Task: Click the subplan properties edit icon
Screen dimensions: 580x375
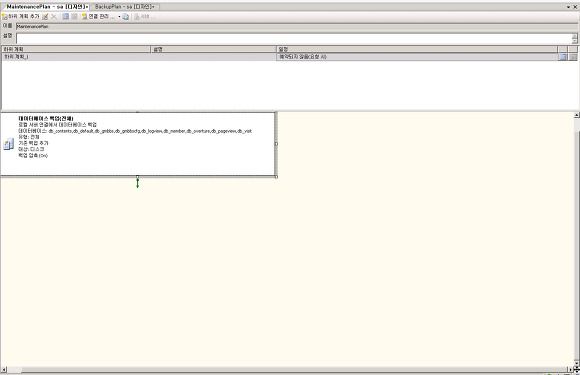Action: pyautogui.click(x=45, y=17)
